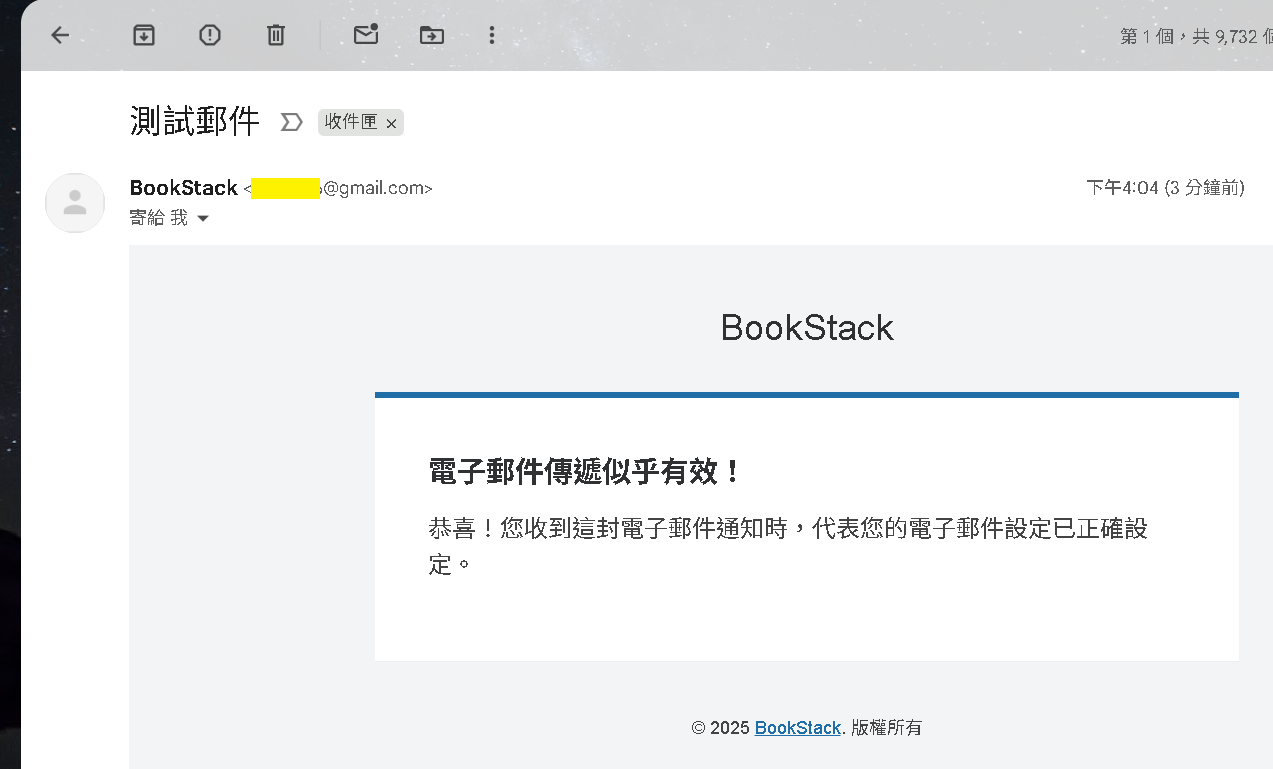Click the 測試郵件 subject title

[195, 122]
